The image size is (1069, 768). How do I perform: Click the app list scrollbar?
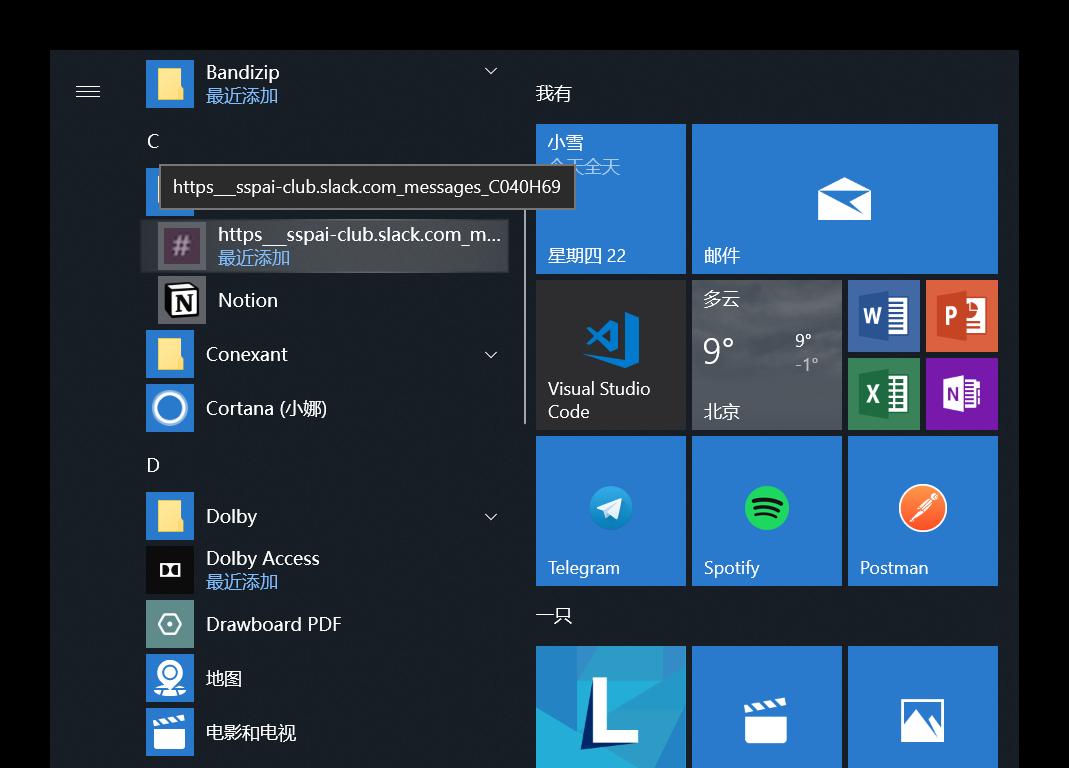tap(525, 317)
